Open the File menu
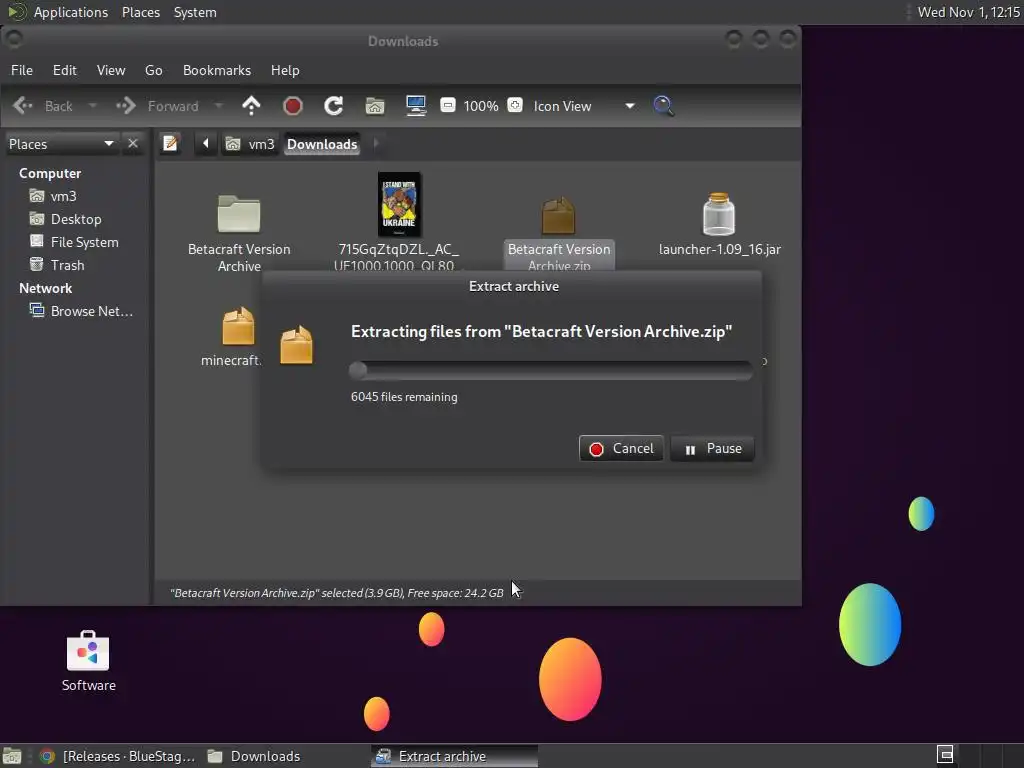Viewport: 1024px width, 768px height. (22, 70)
